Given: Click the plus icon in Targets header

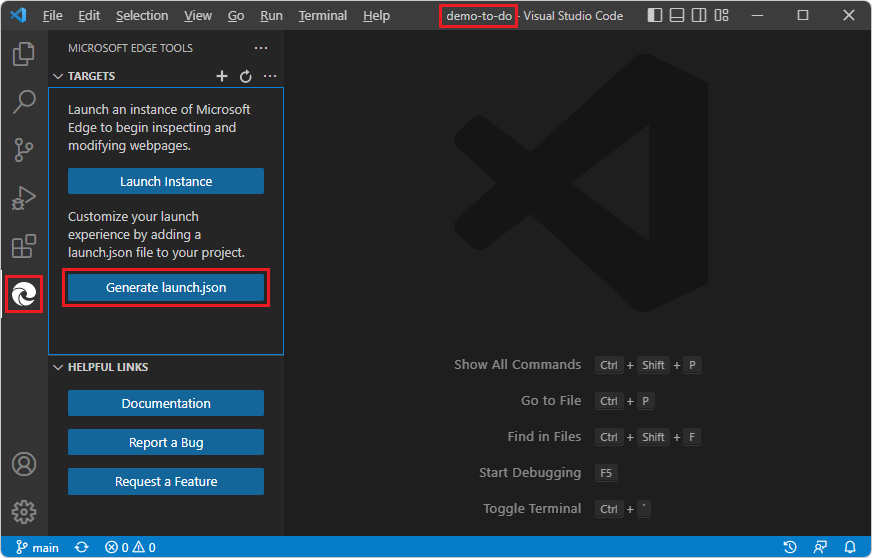Looking at the screenshot, I should (222, 76).
